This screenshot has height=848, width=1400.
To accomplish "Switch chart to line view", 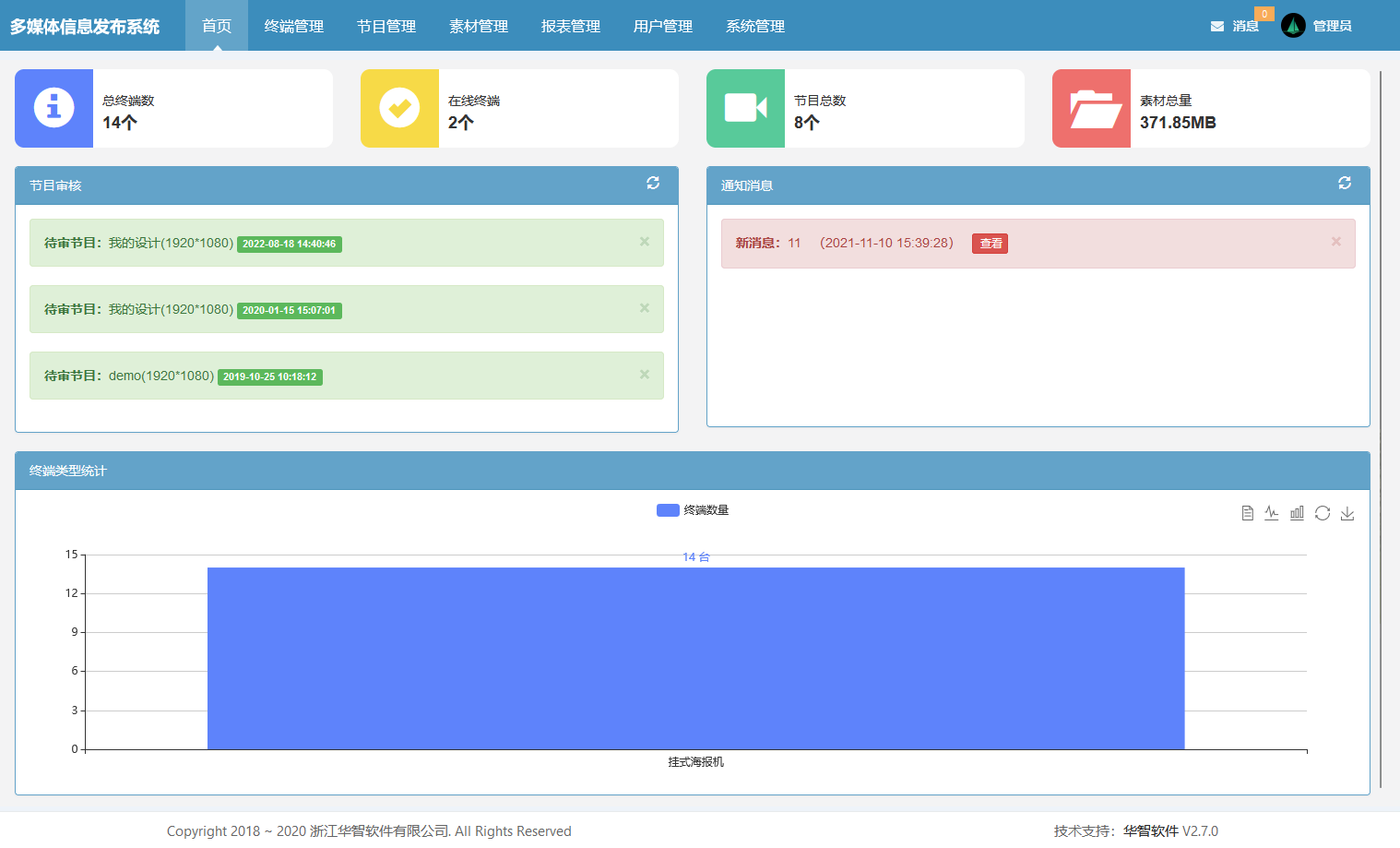I will [x=1272, y=513].
